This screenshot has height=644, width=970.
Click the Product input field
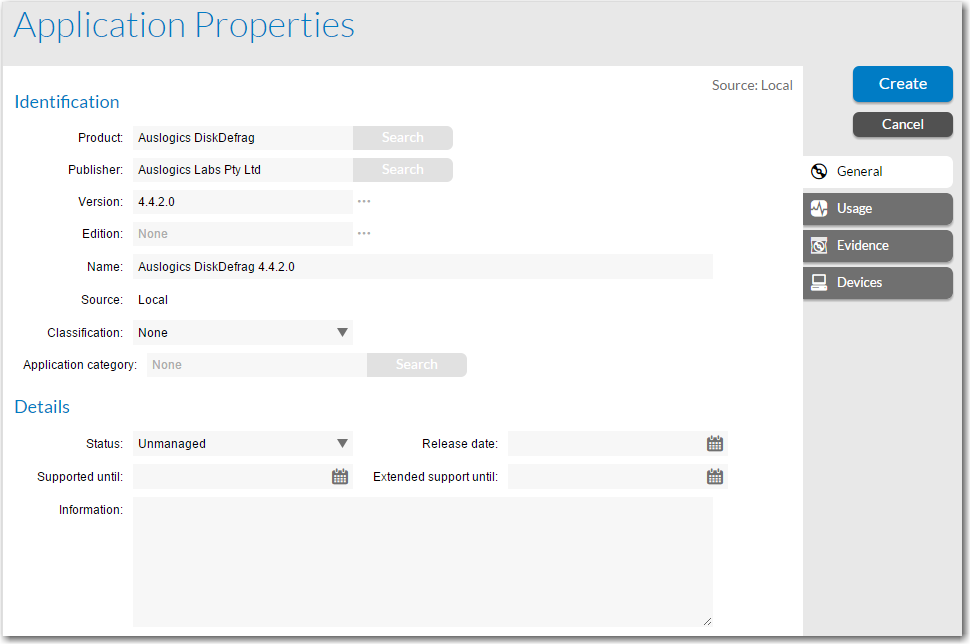pyautogui.click(x=242, y=137)
